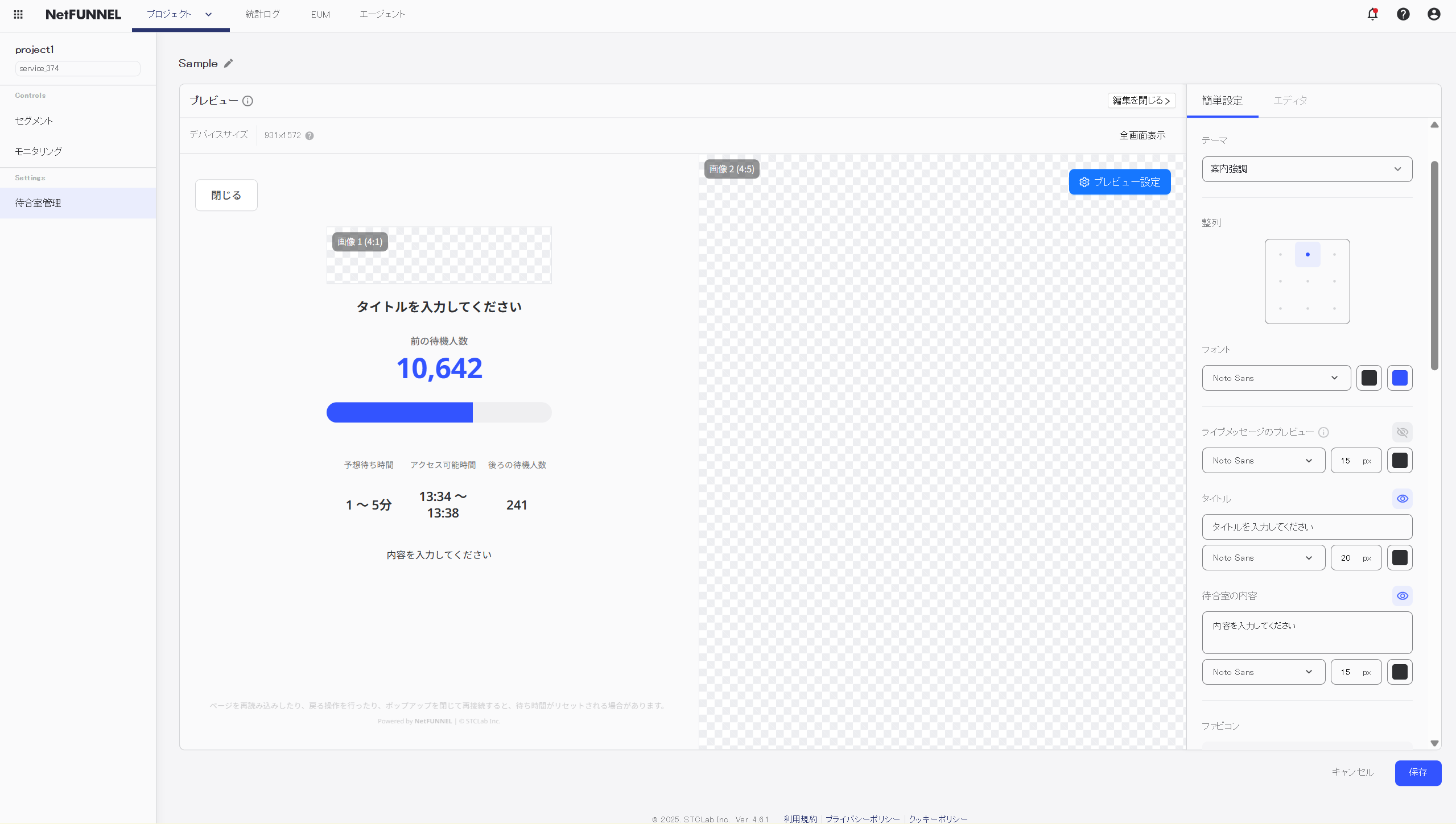Open the テーマ dropdown showing 案内強調
Screen dimensions: 1456x824
click(1307, 169)
